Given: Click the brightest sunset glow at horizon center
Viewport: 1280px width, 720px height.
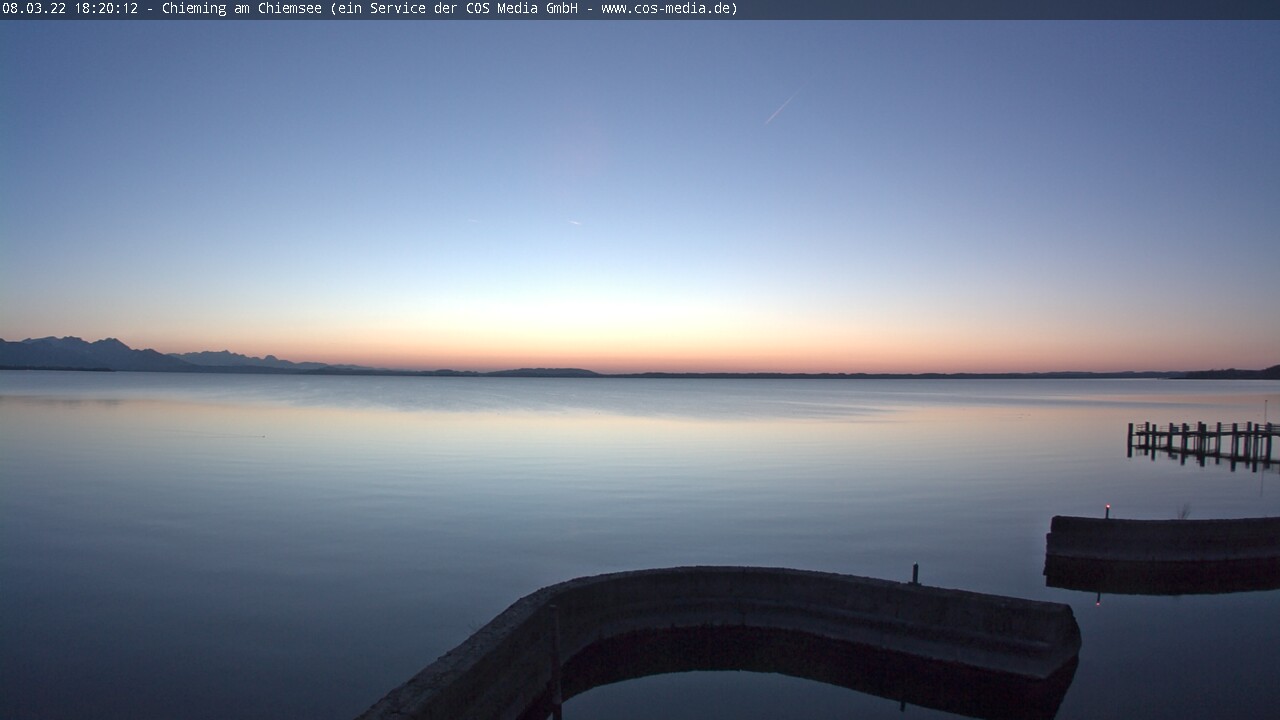Looking at the screenshot, I should click(x=640, y=340).
